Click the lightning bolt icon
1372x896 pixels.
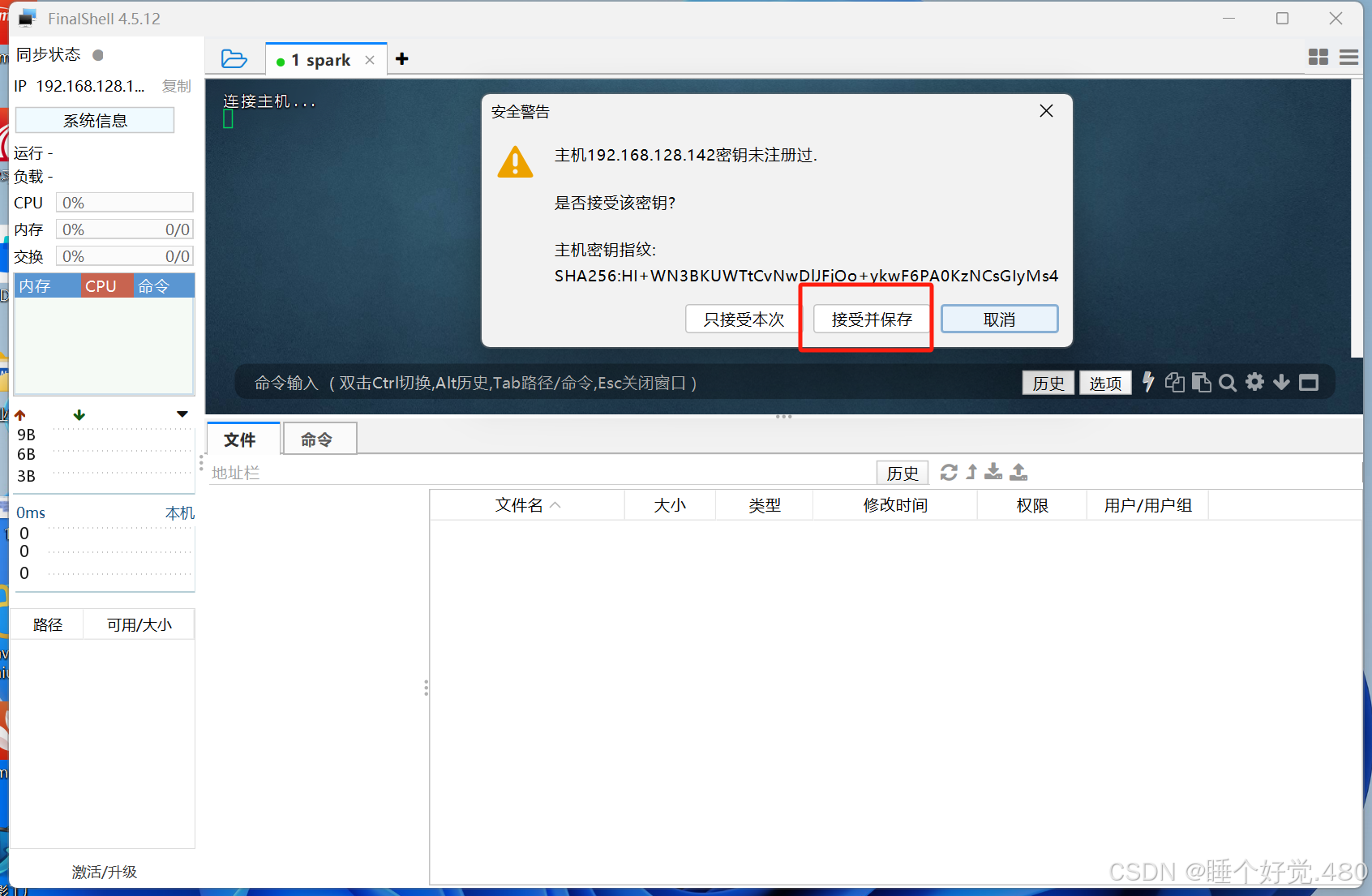point(1147,382)
